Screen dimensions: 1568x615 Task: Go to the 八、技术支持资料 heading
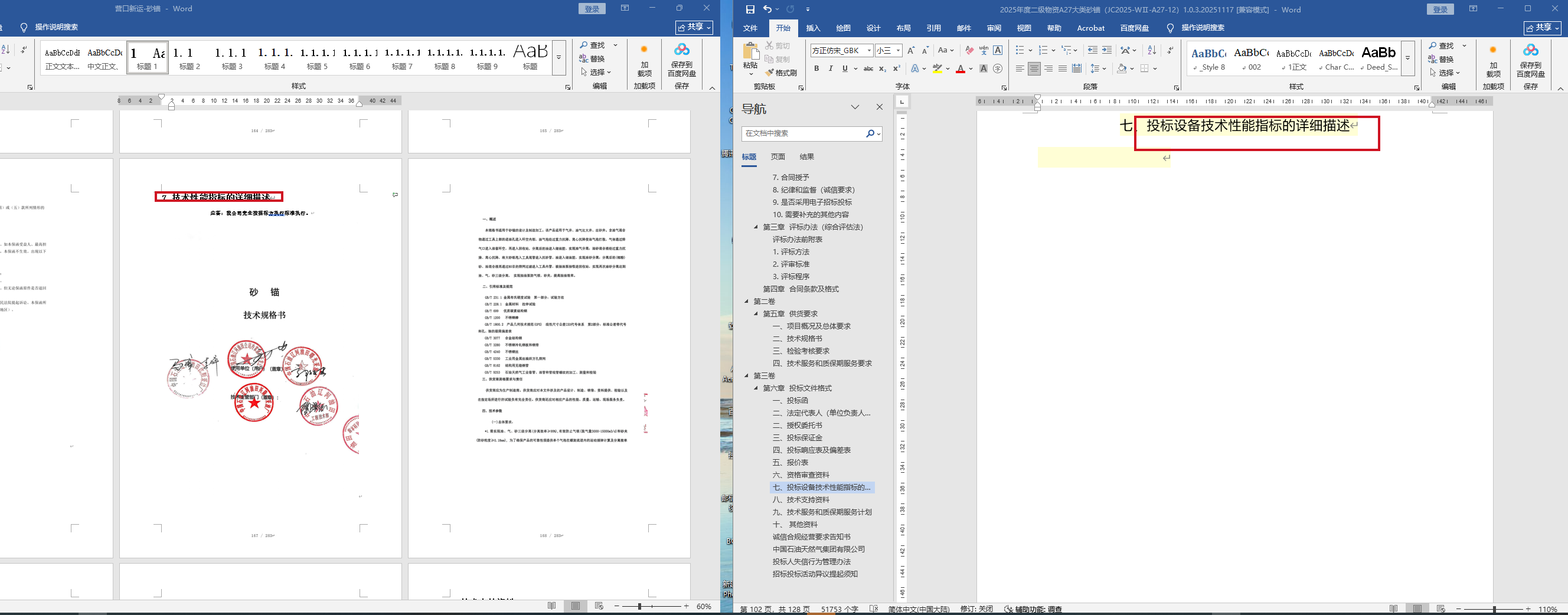pos(801,499)
